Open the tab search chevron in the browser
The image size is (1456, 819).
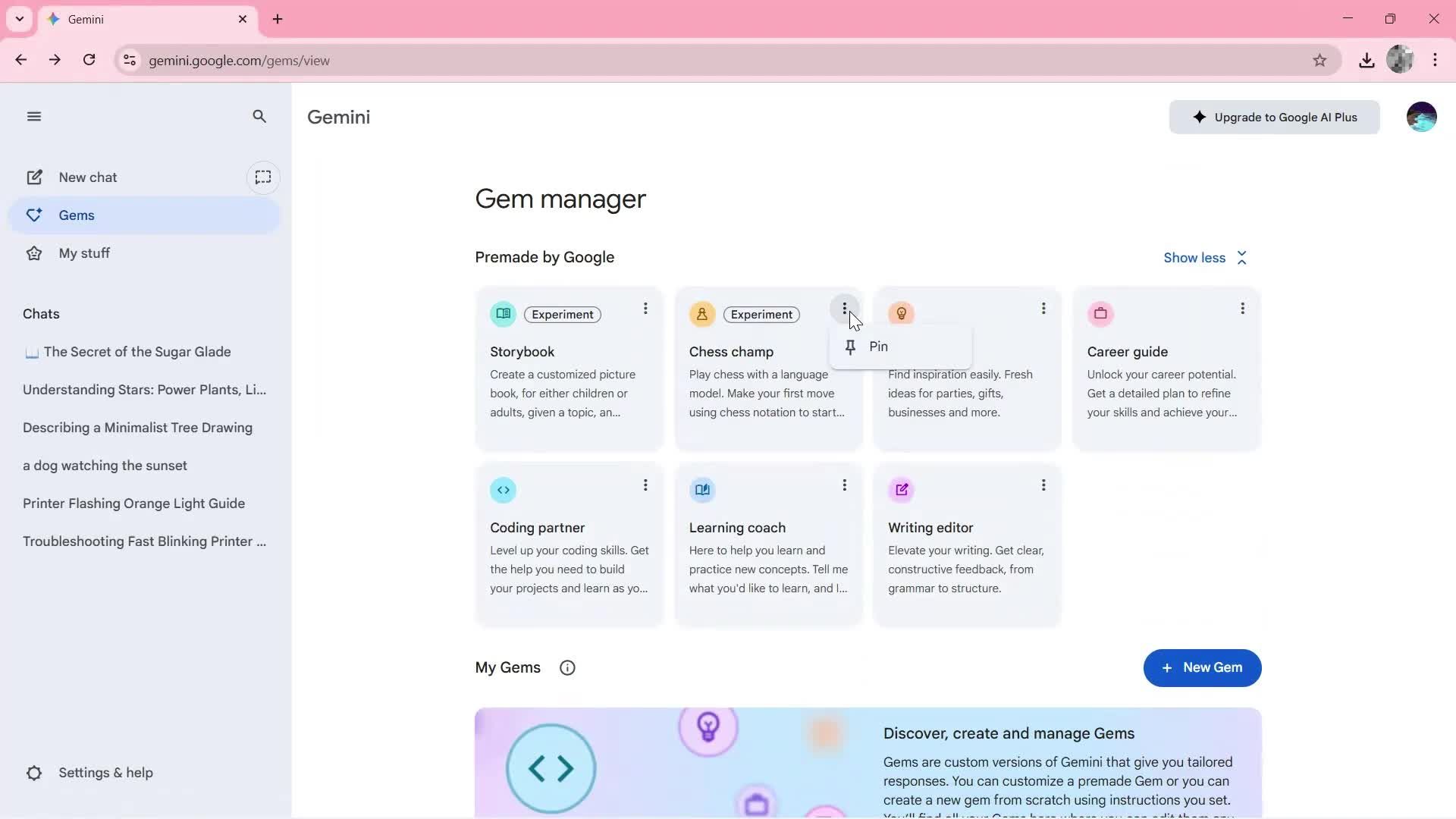pyautogui.click(x=20, y=19)
